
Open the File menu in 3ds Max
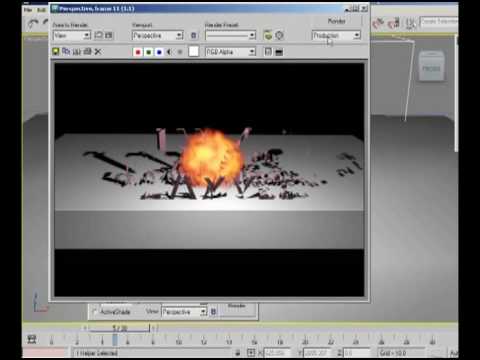(28, 10)
